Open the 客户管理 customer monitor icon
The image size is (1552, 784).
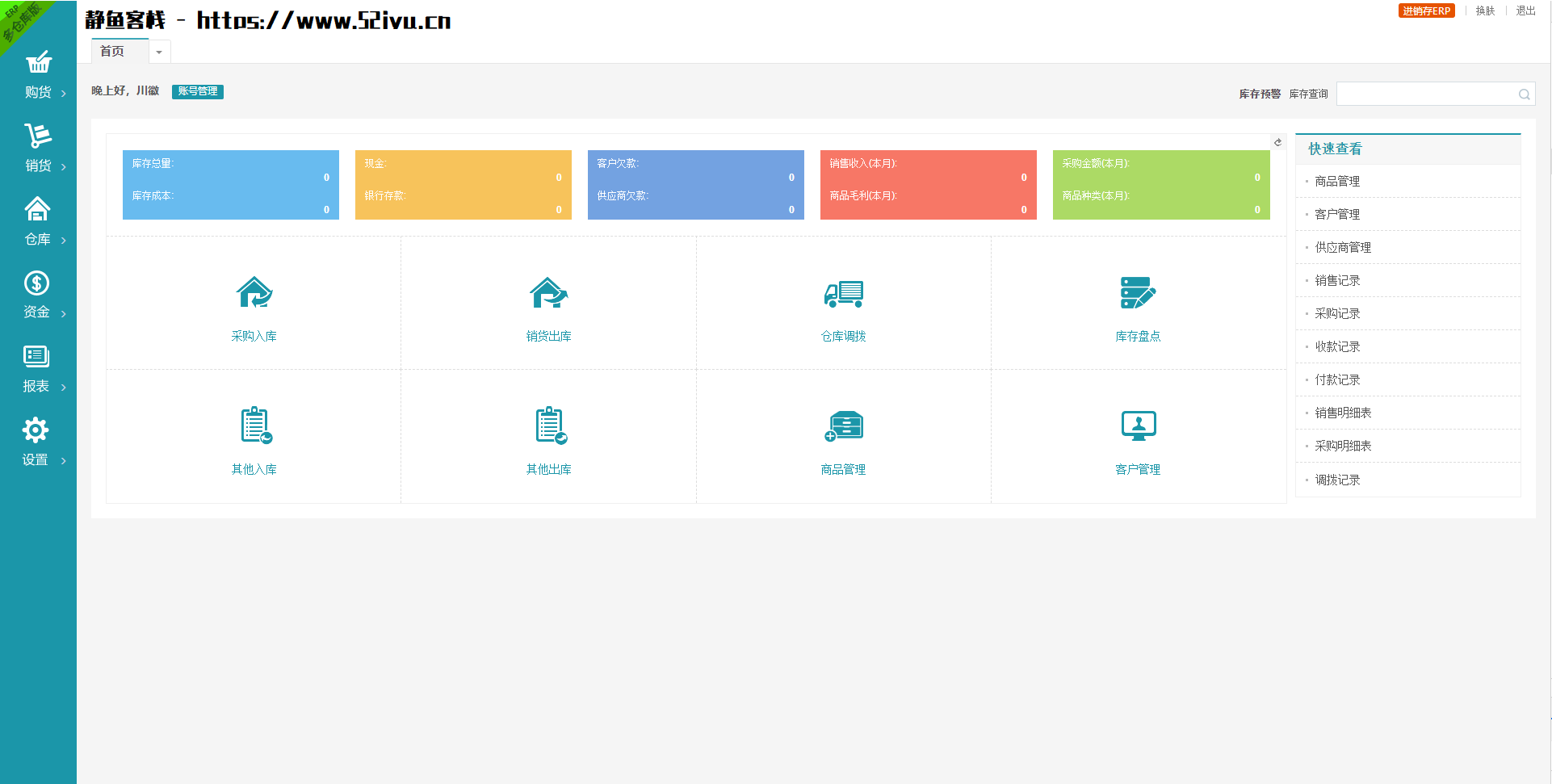tap(1138, 426)
